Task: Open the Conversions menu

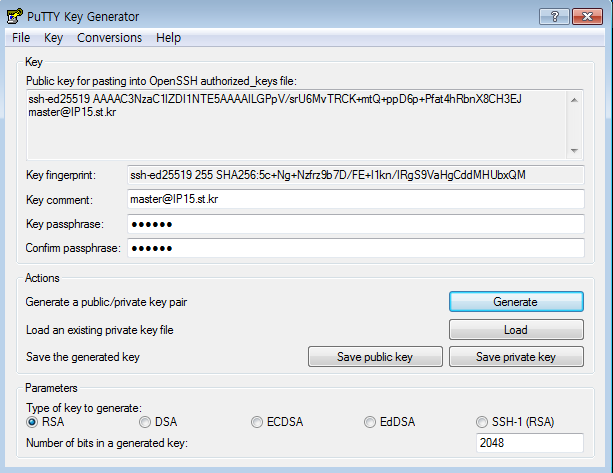Action: 109,38
